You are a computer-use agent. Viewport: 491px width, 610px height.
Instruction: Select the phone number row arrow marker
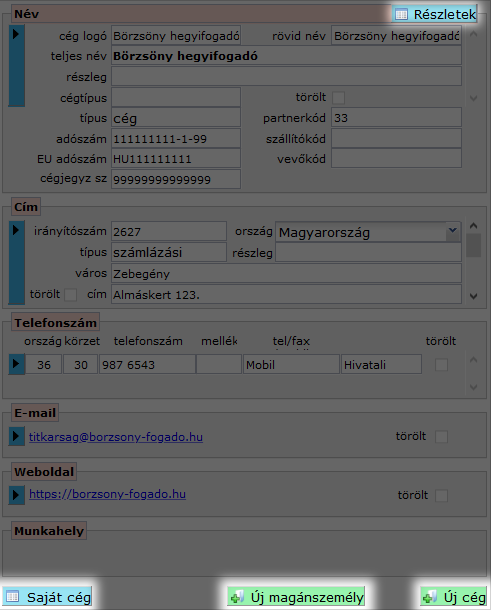click(x=16, y=365)
